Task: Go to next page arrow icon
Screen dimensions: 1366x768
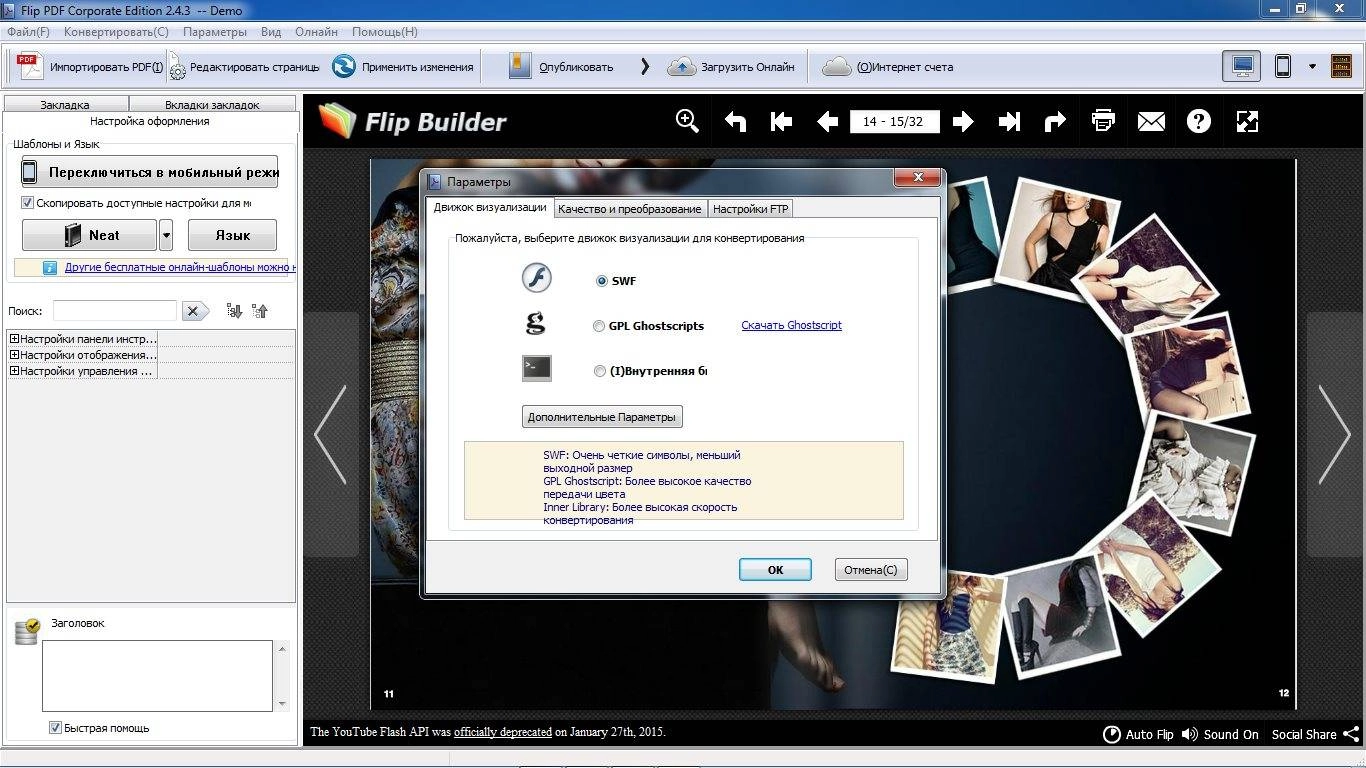Action: click(963, 122)
